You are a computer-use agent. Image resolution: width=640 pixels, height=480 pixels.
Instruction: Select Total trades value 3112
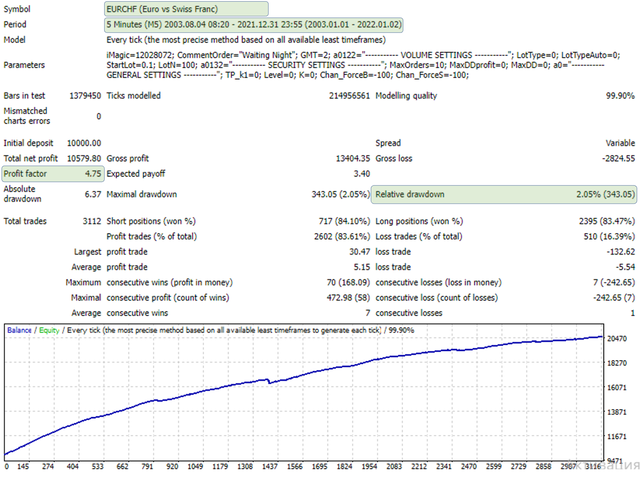(92, 221)
